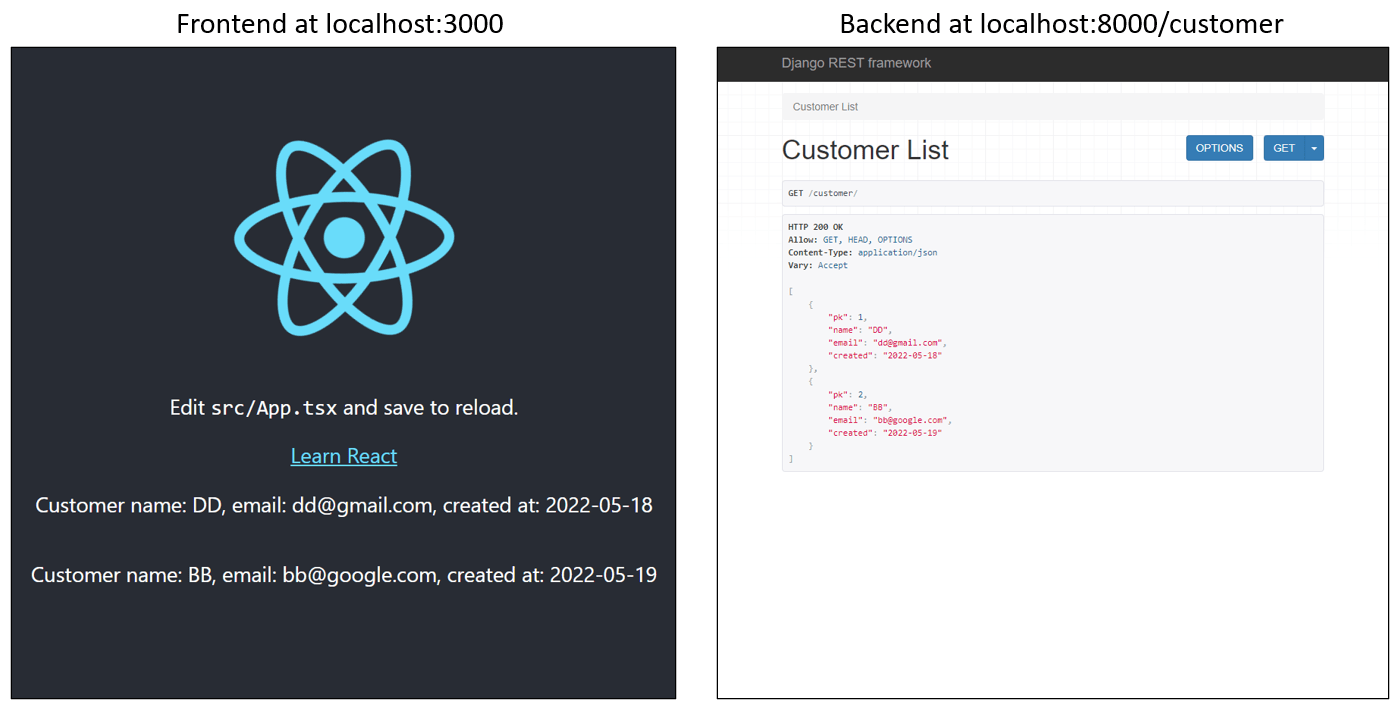Open the Learn React link

[x=344, y=456]
